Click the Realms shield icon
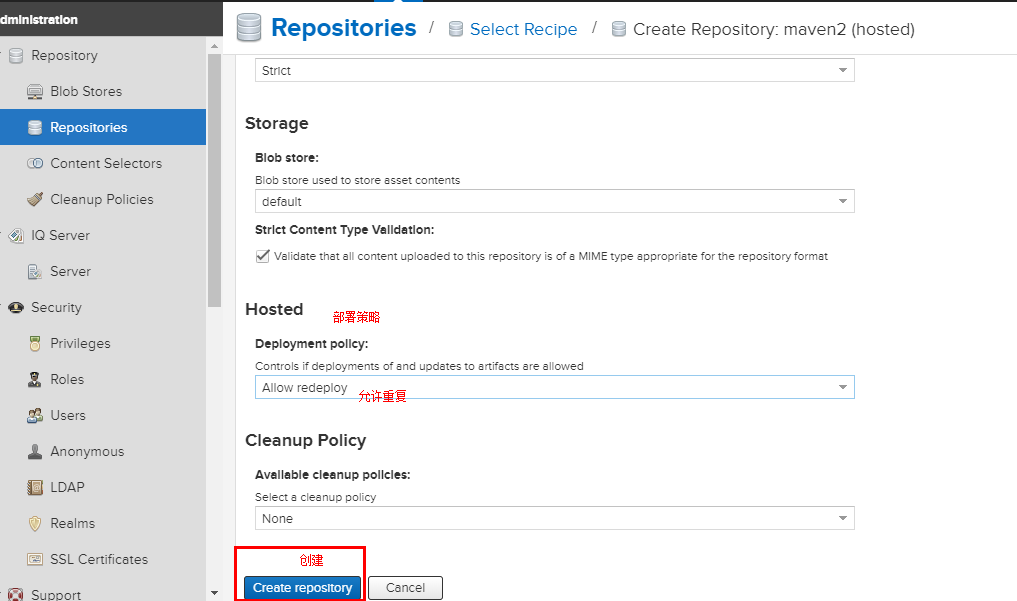Image resolution: width=1017 pixels, height=601 pixels. tap(35, 524)
